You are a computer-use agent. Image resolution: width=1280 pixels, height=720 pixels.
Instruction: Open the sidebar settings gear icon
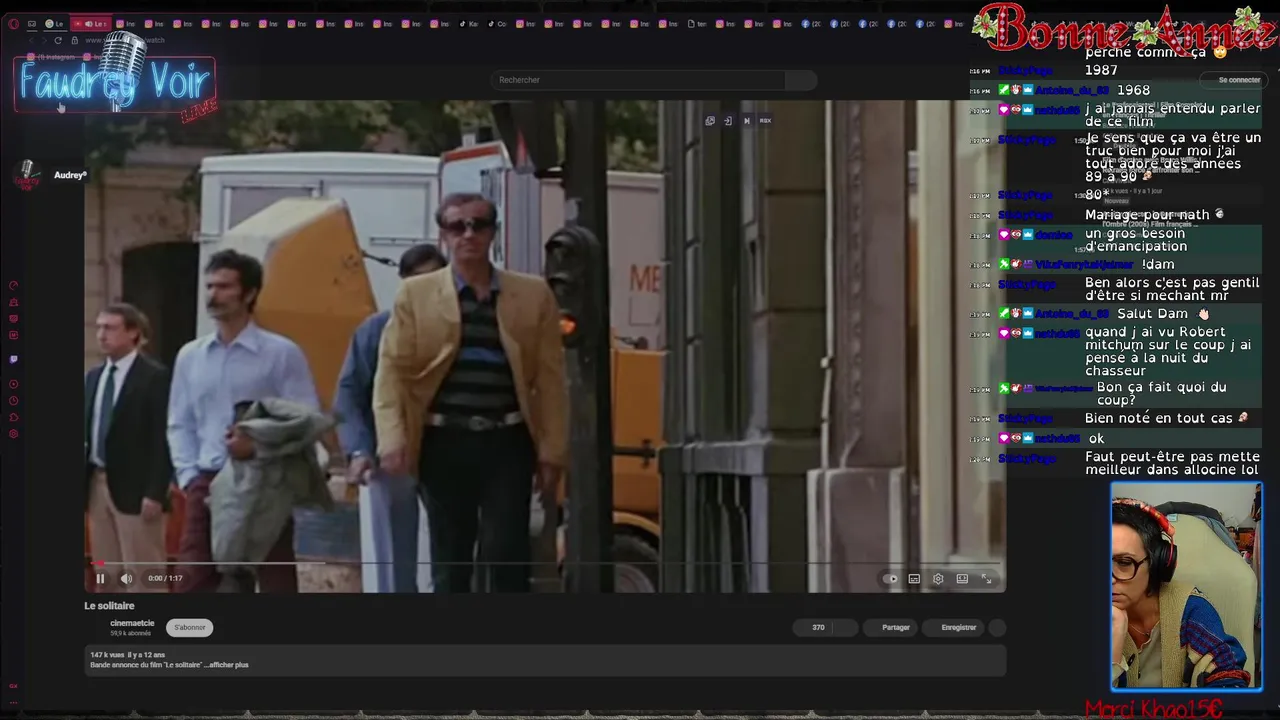(x=13, y=434)
